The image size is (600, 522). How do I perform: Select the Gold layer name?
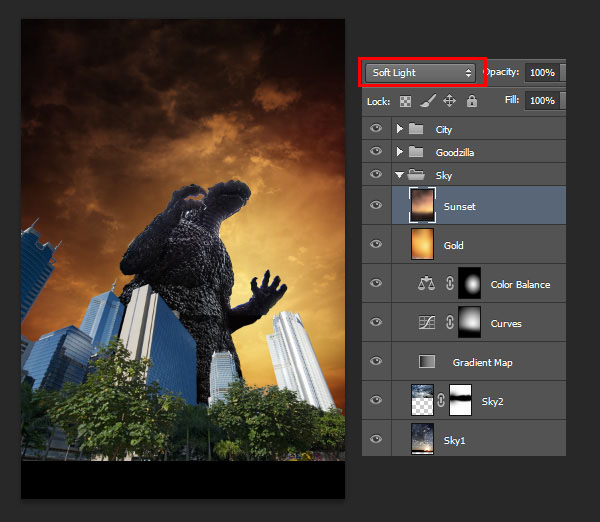click(x=453, y=245)
